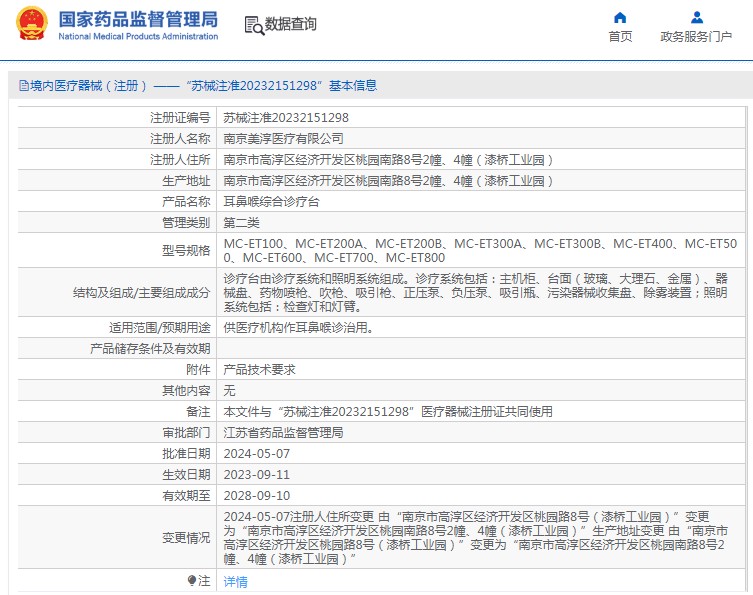753x595 pixels.
Task: Click the 境内医疗器械（注册）基本信息 header
Action: tap(198, 85)
